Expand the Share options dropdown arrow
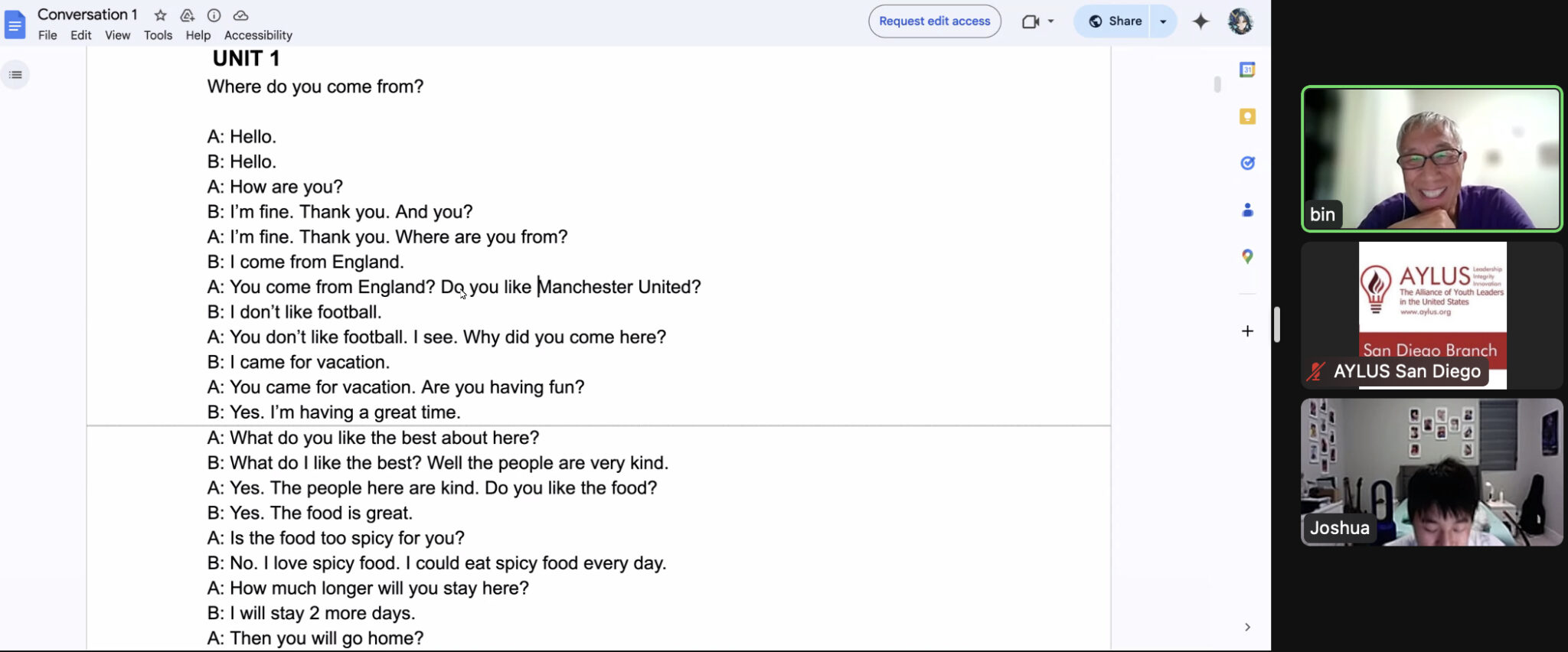The image size is (1568, 652). pos(1163,21)
